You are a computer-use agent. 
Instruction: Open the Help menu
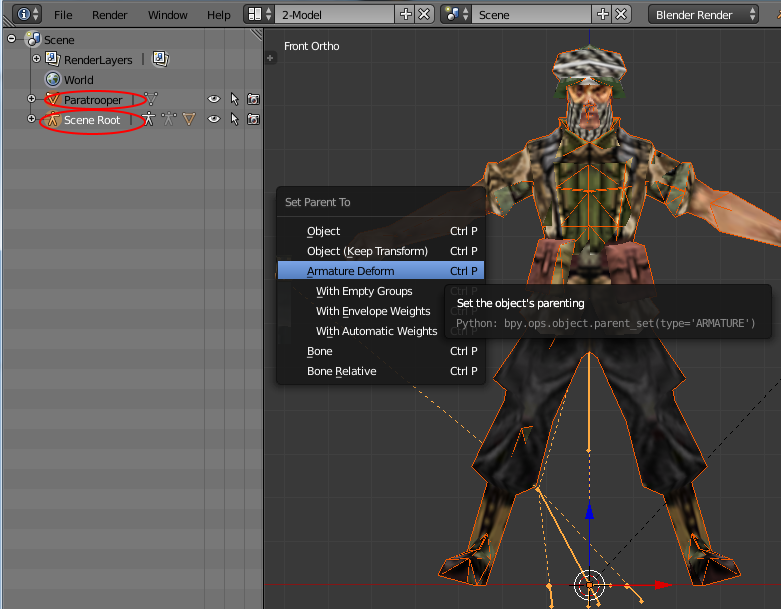tap(219, 15)
